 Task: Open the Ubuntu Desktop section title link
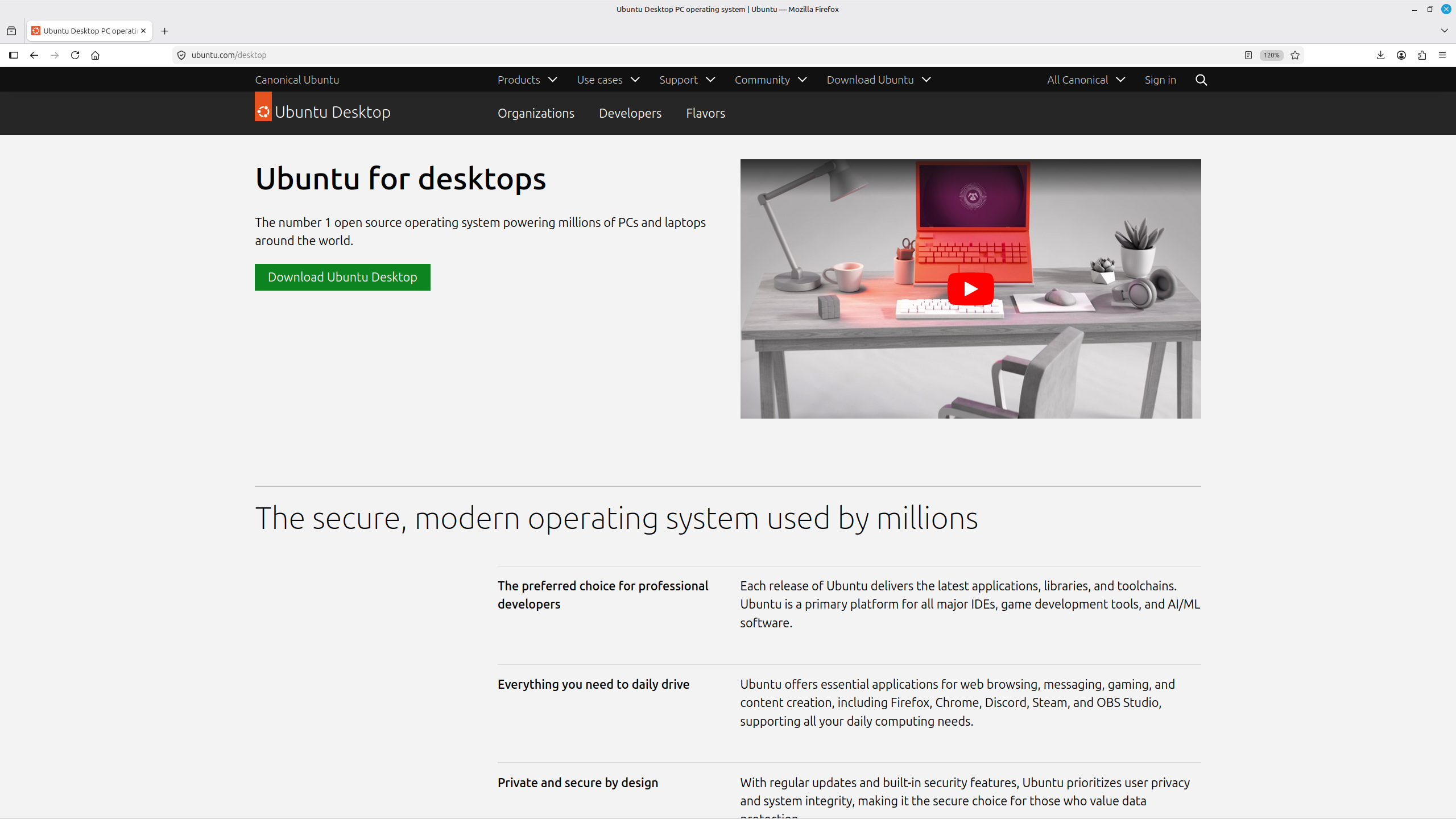333,112
